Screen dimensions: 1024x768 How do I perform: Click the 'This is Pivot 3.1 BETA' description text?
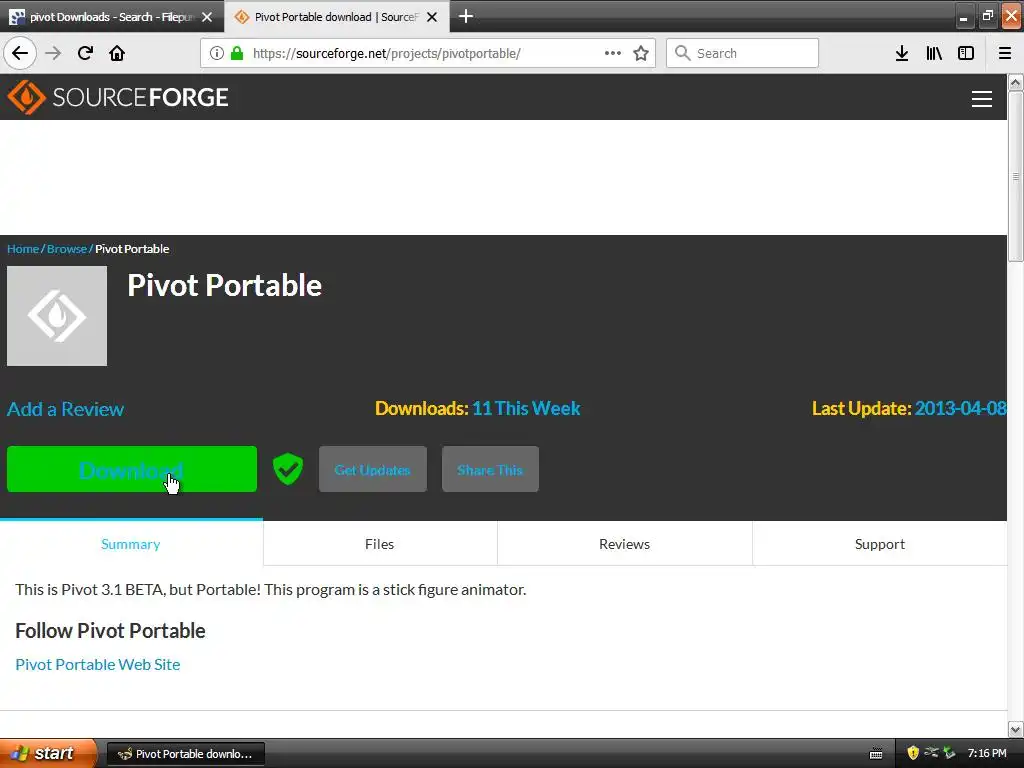[x=270, y=589]
